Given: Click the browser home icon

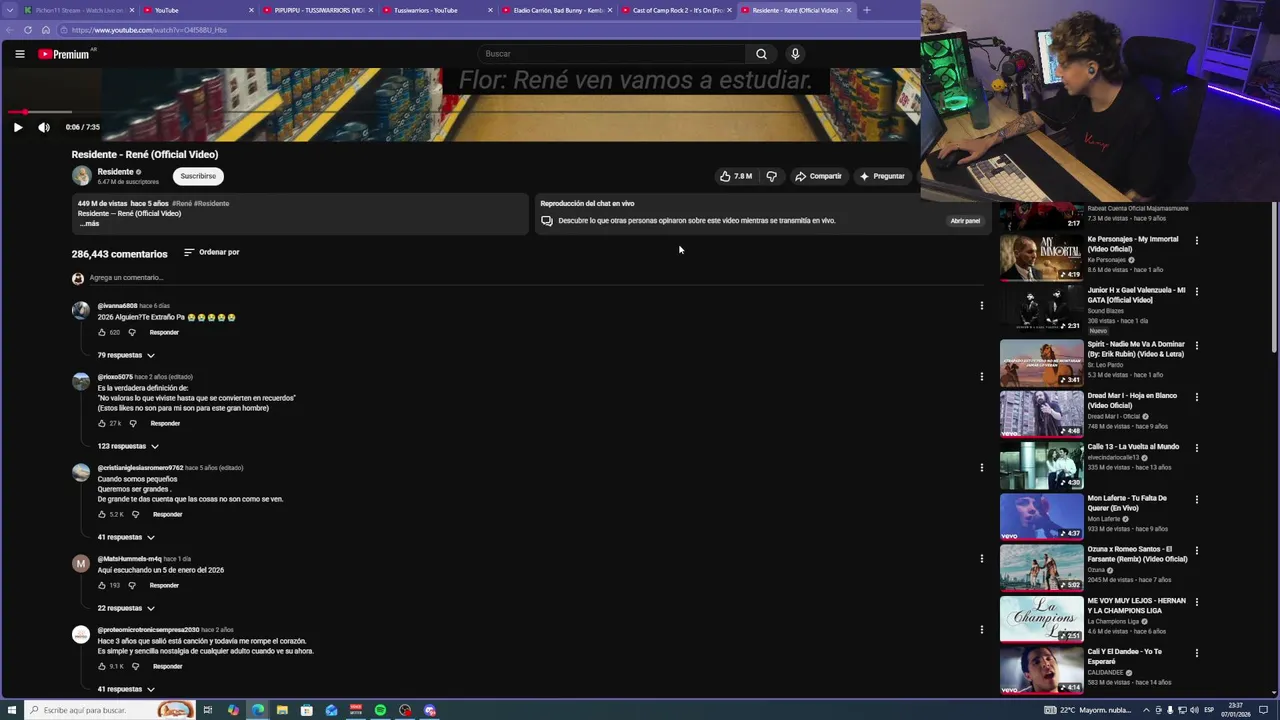Looking at the screenshot, I should point(45,30).
